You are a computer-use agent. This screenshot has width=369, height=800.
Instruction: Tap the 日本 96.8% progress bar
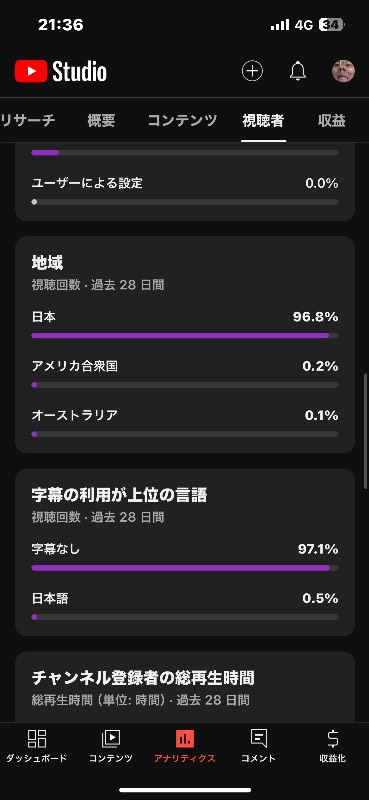(185, 336)
